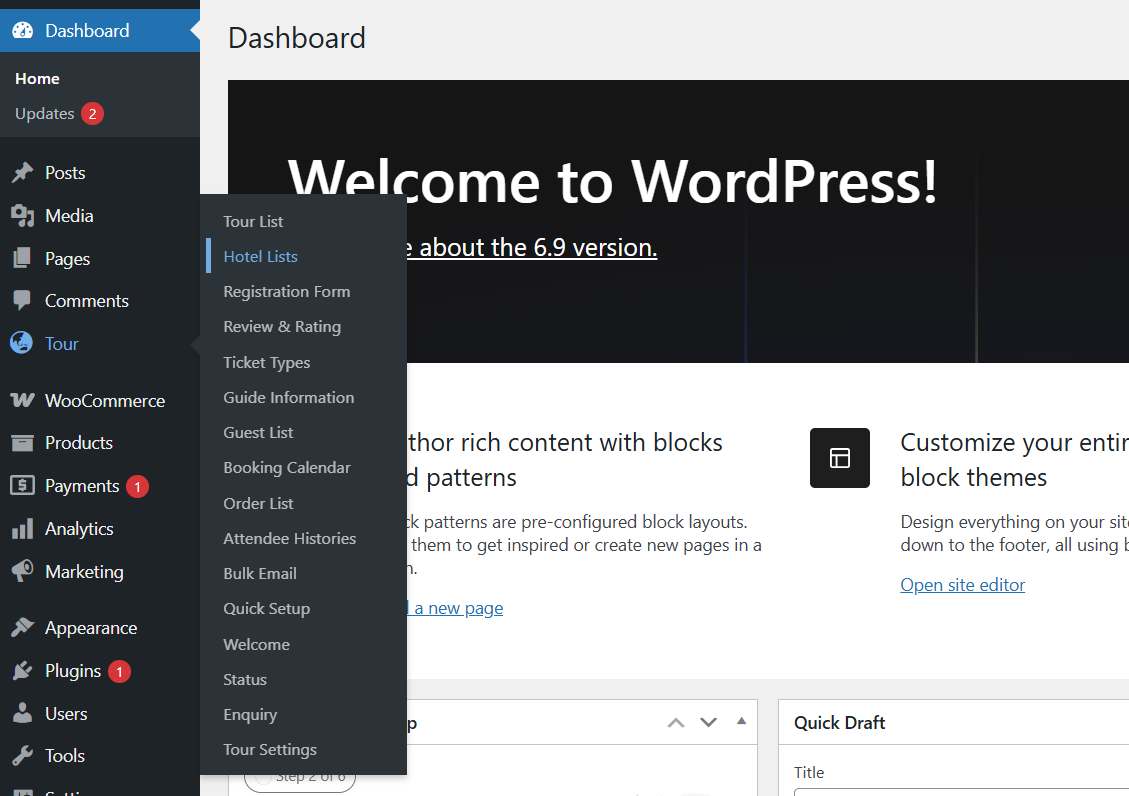This screenshot has height=796, width=1129.
Task: Click the Plugins menu item with update badge
Action: 73,671
